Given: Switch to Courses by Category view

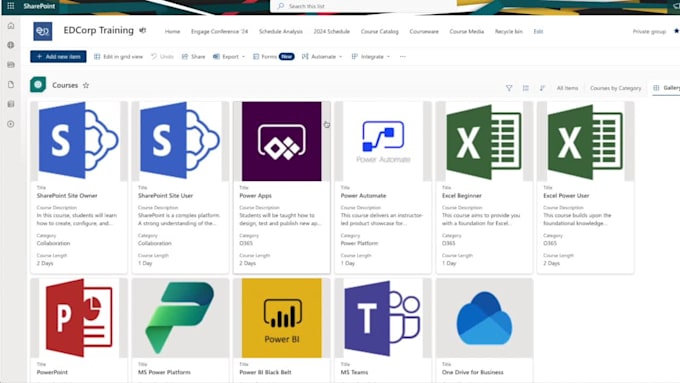Looking at the screenshot, I should 615,88.
